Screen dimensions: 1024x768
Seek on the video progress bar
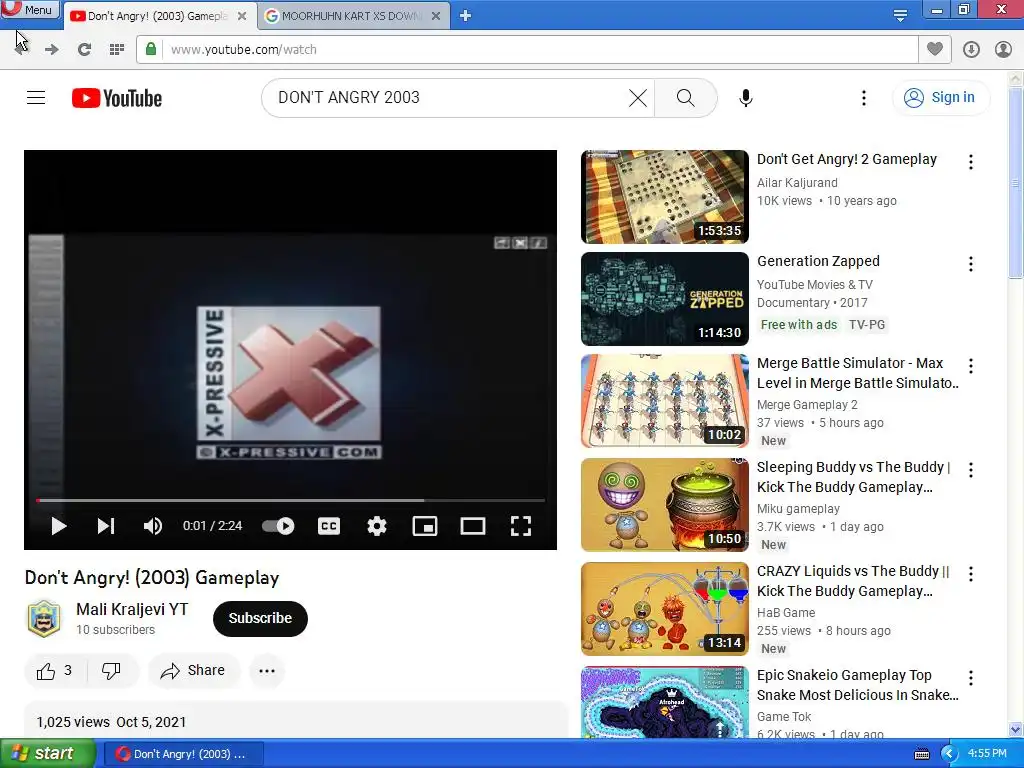291,500
